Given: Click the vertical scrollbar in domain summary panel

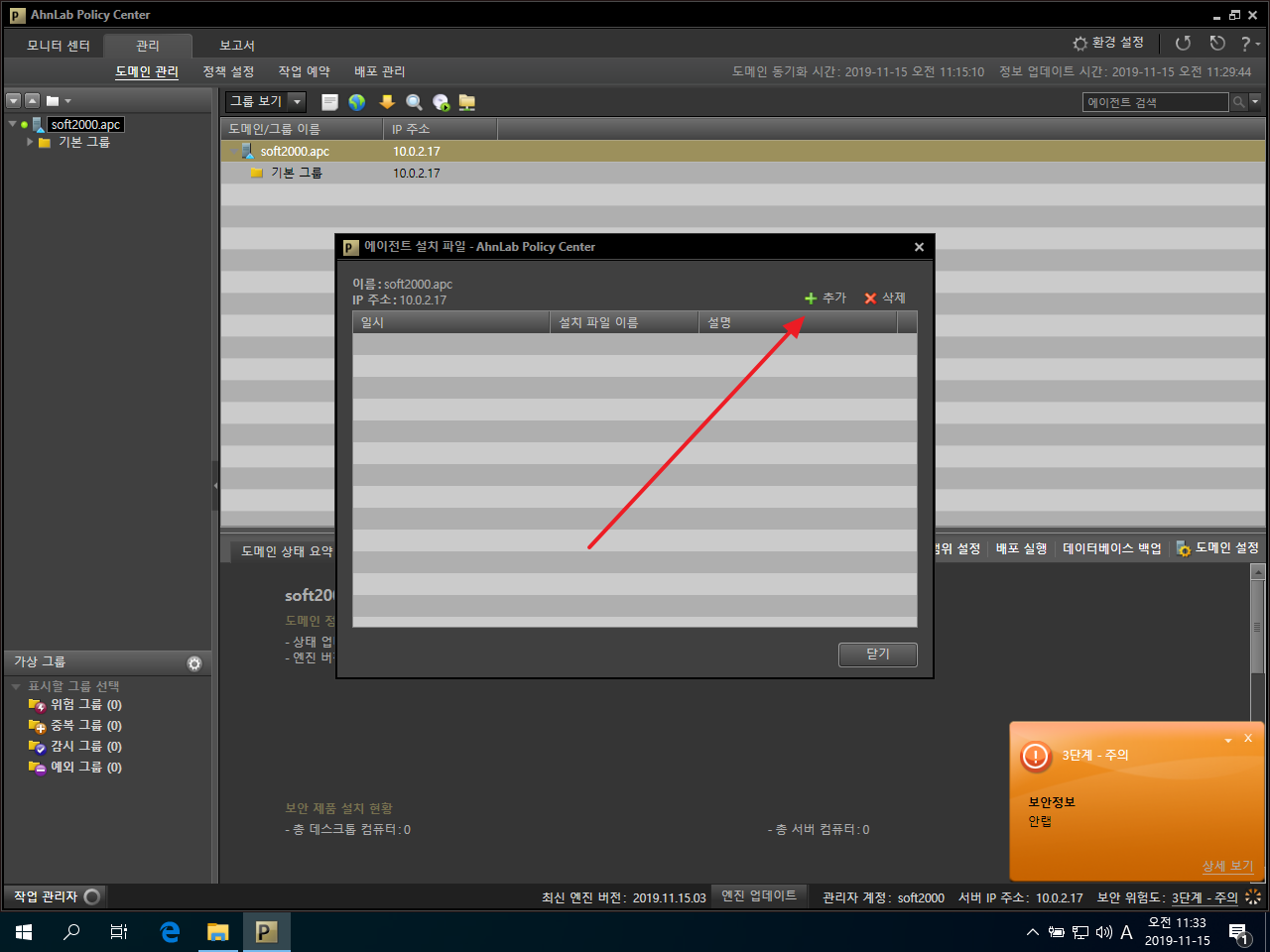Looking at the screenshot, I should [1257, 625].
